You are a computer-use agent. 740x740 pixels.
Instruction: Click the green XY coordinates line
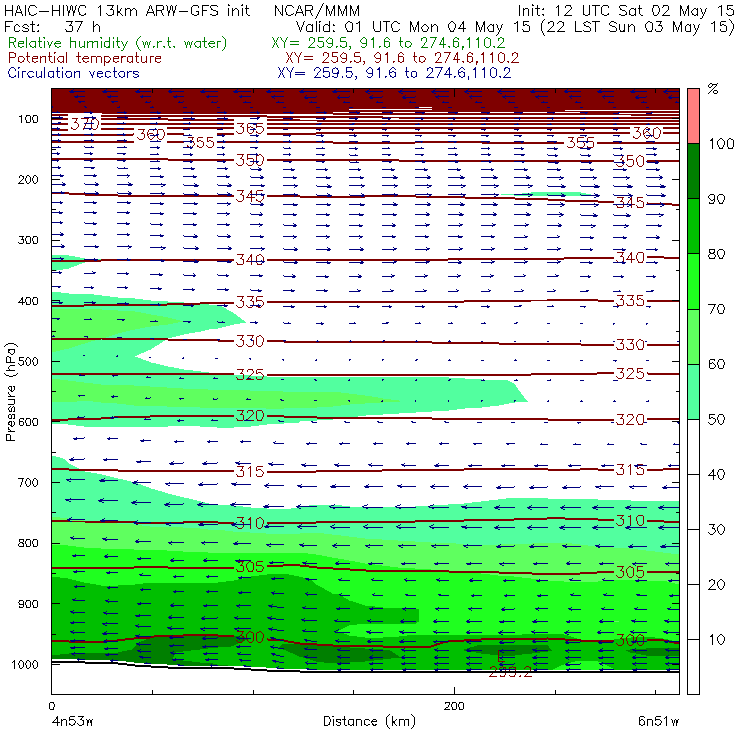pos(388,43)
